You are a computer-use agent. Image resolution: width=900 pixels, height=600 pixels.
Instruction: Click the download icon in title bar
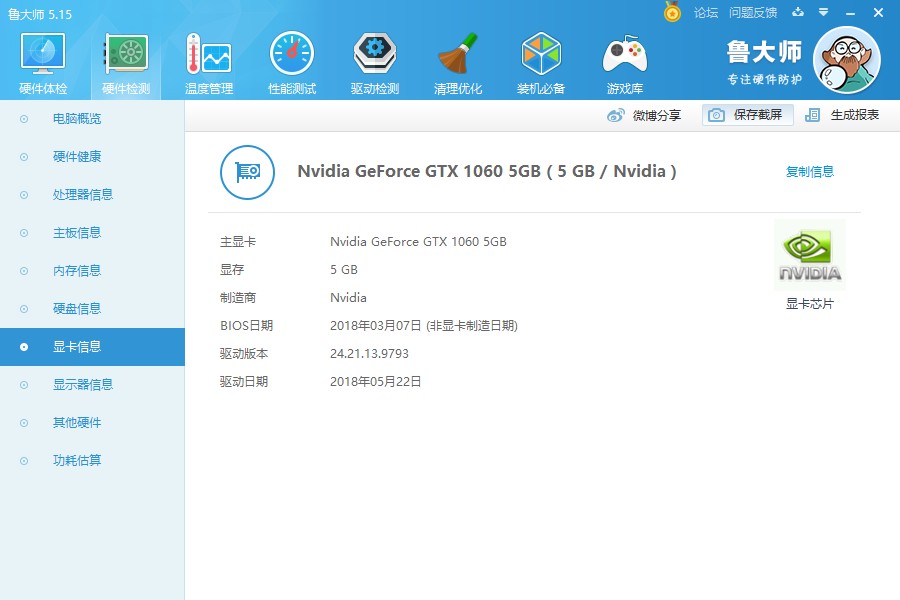click(x=797, y=14)
